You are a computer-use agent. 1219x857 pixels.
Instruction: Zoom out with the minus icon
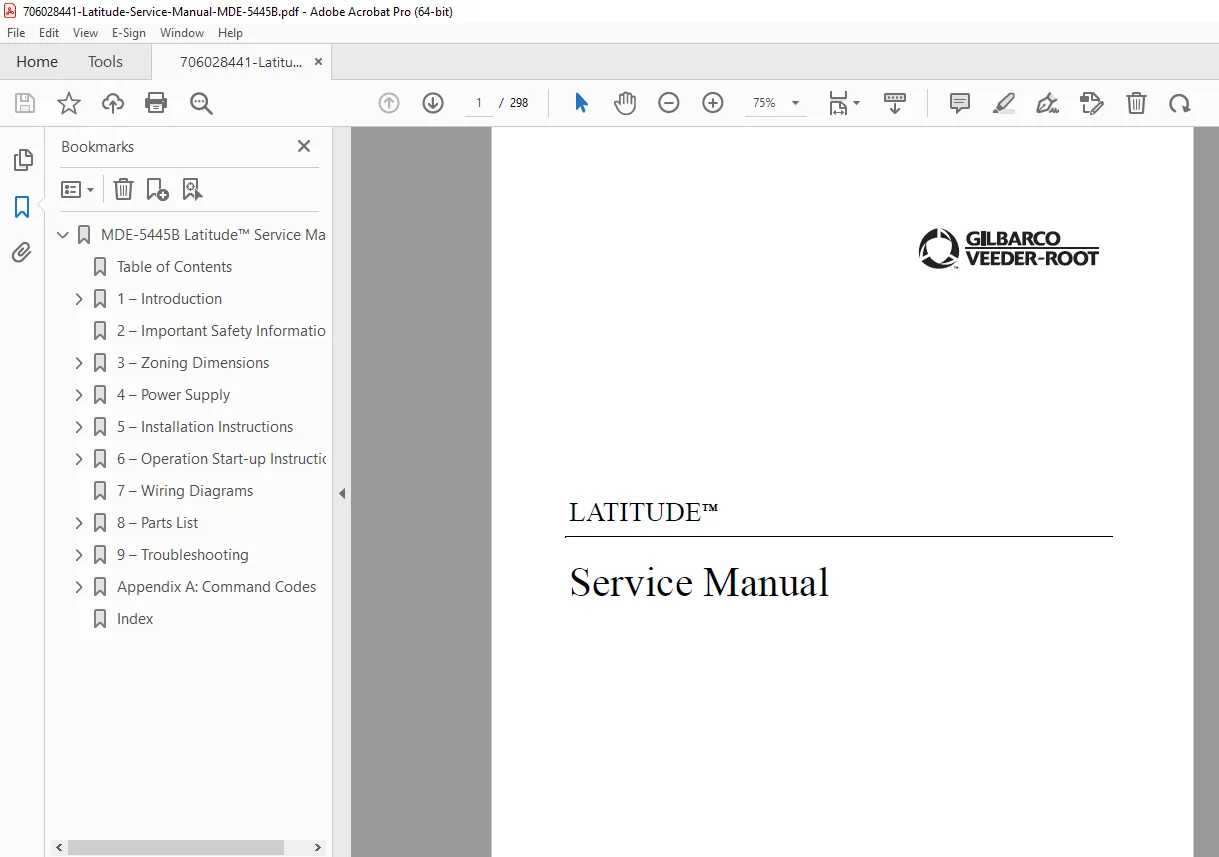[x=669, y=103]
